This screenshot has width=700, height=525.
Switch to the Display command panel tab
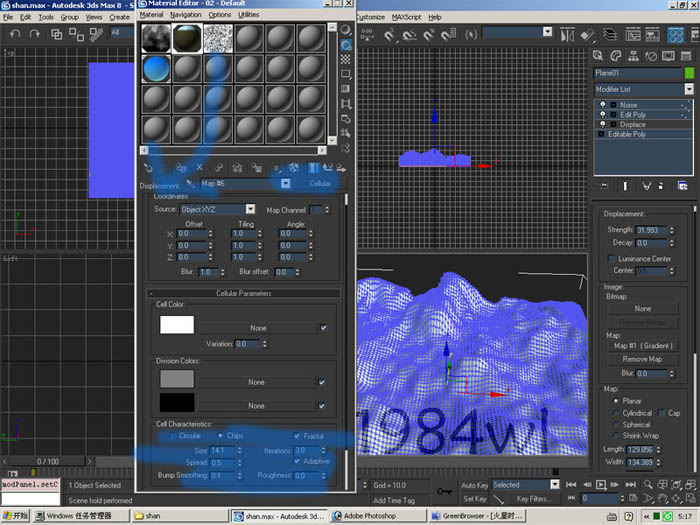(668, 56)
